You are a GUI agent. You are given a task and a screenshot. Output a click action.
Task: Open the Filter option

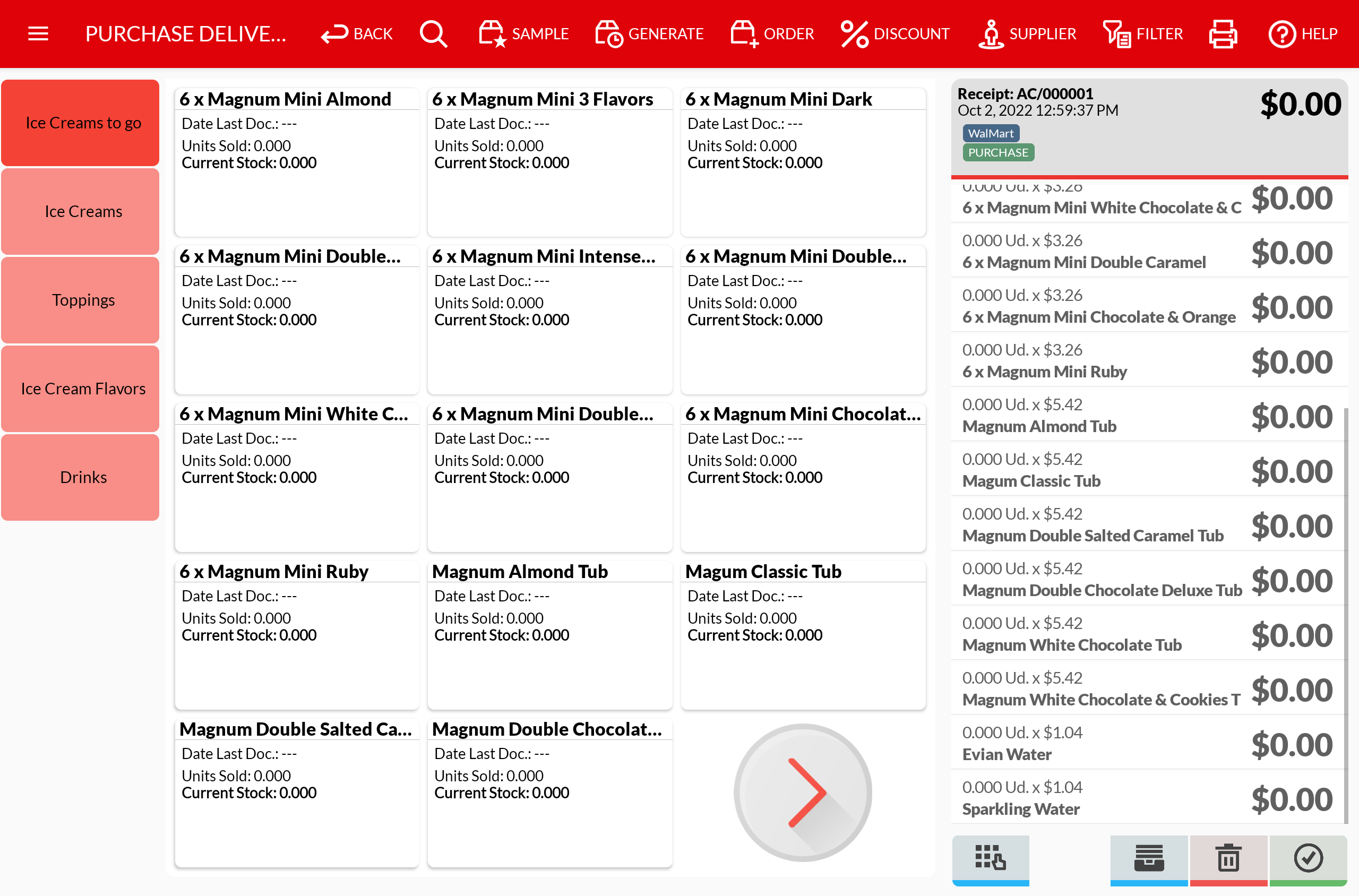tap(1143, 34)
